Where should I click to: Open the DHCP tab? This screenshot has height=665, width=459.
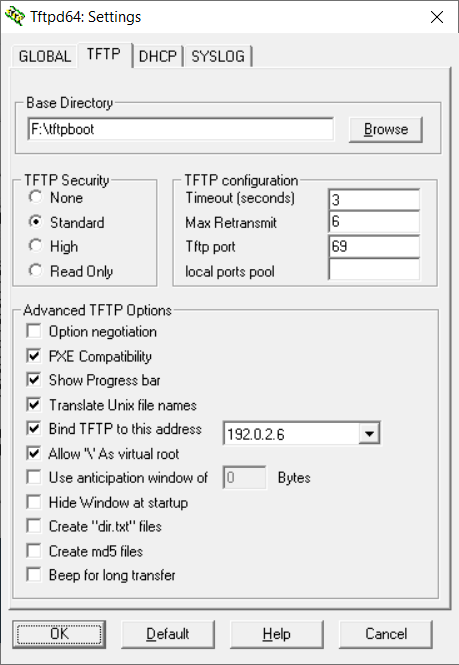pos(157,56)
